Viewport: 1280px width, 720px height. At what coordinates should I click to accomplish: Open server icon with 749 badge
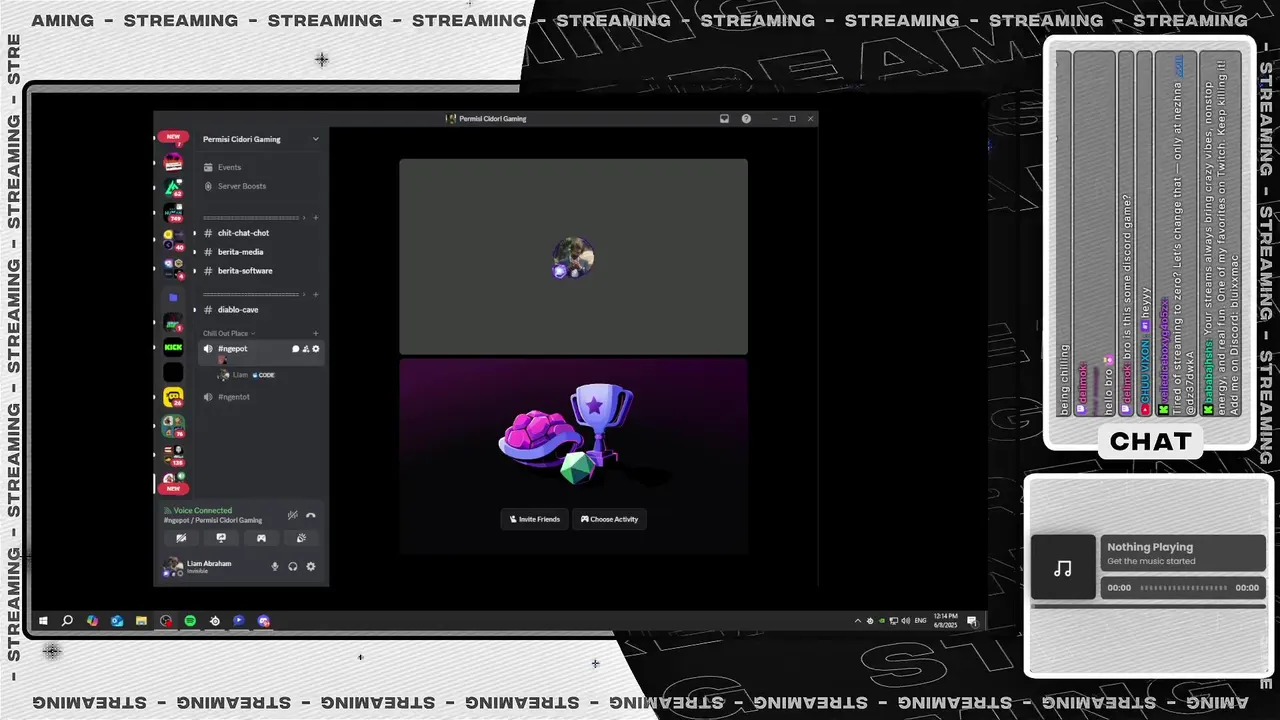pyautogui.click(x=173, y=212)
